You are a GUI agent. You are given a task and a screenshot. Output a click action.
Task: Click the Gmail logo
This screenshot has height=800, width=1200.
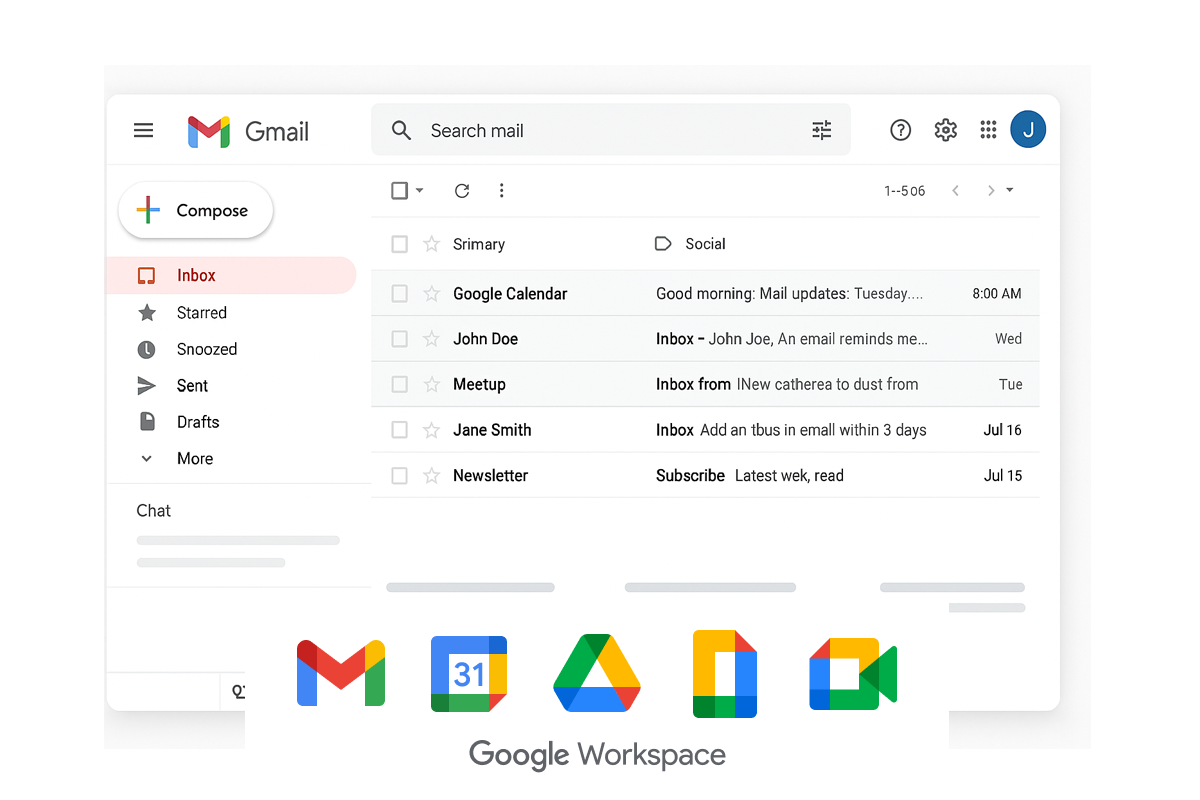click(248, 131)
